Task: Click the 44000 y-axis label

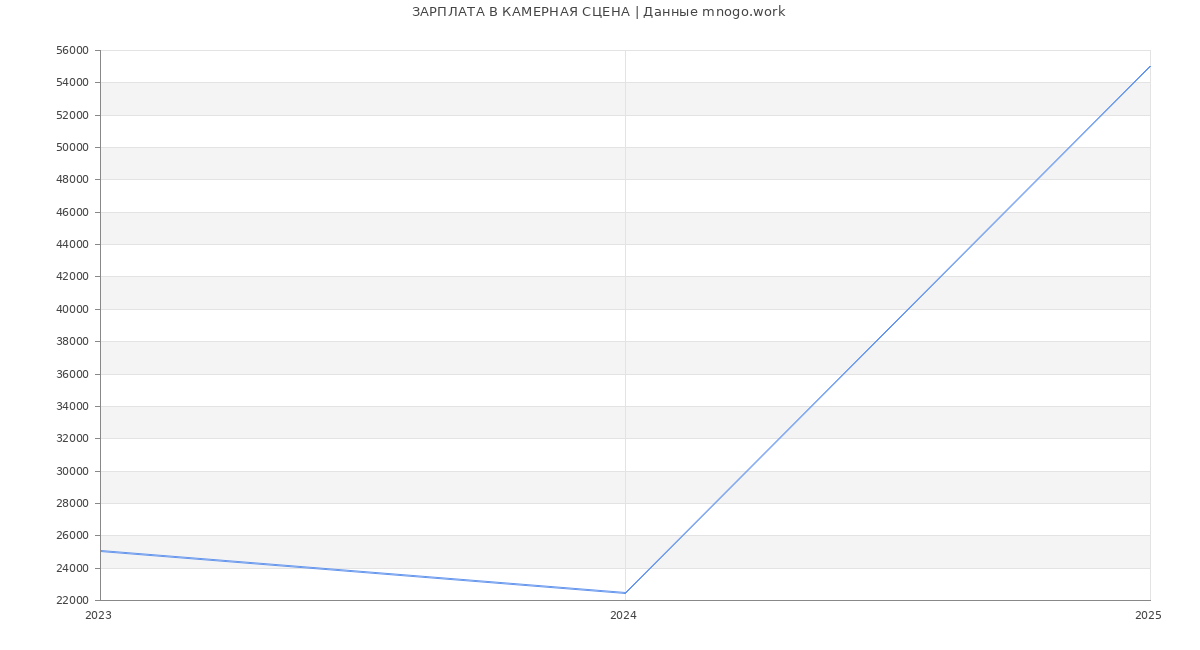Action: [x=72, y=245]
